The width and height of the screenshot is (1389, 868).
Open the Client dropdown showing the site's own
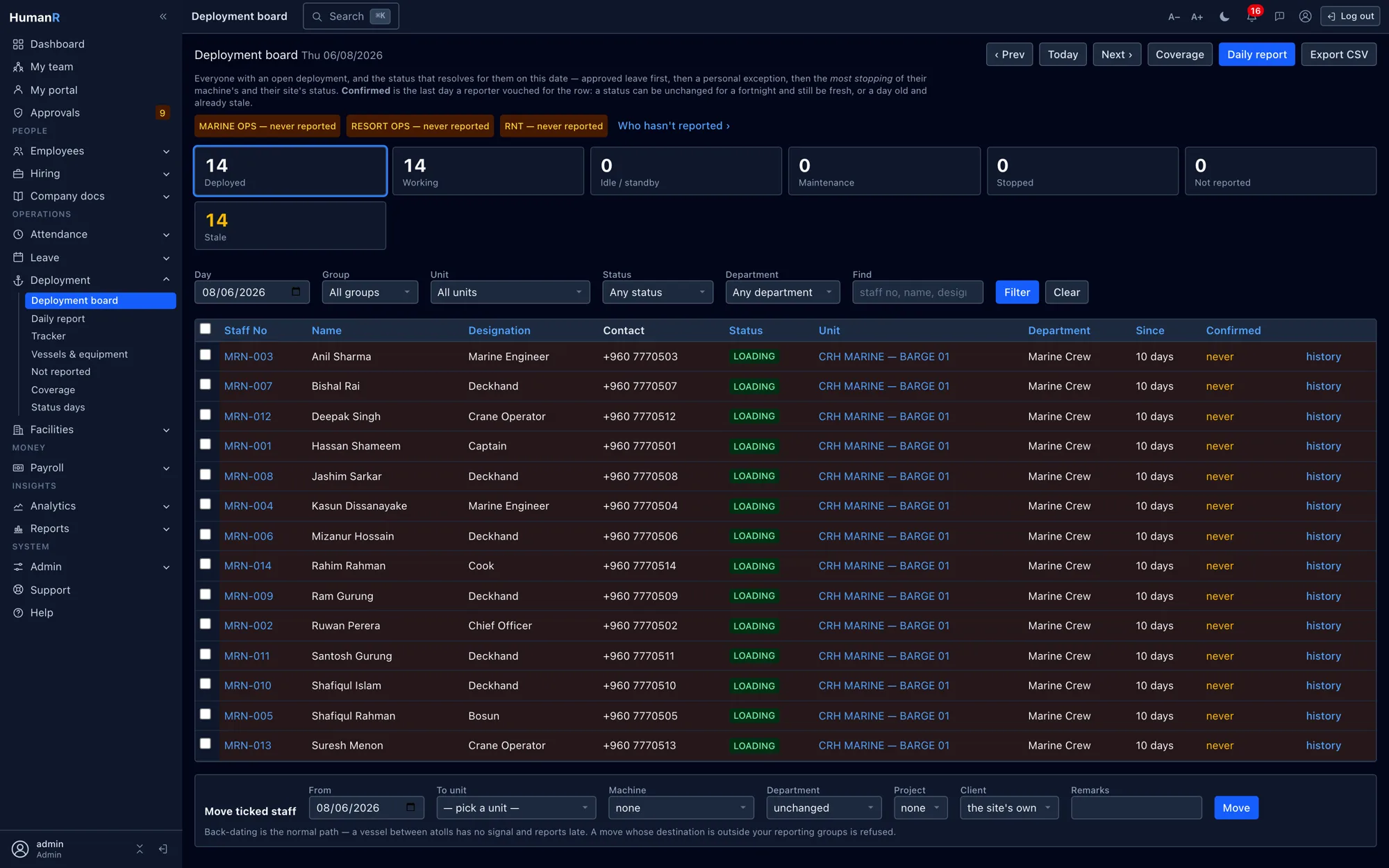coord(1009,808)
